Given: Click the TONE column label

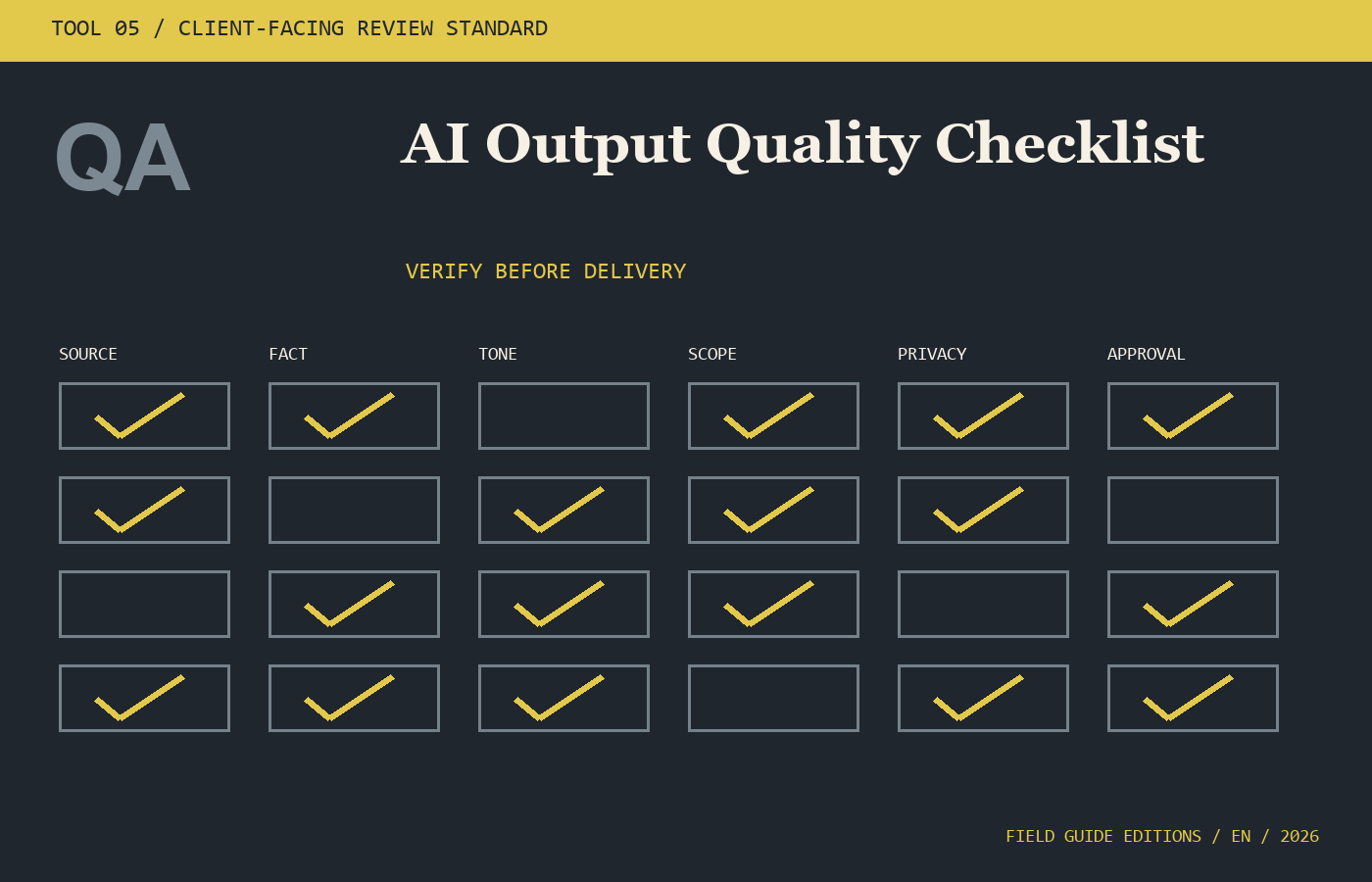Looking at the screenshot, I should tap(498, 354).
